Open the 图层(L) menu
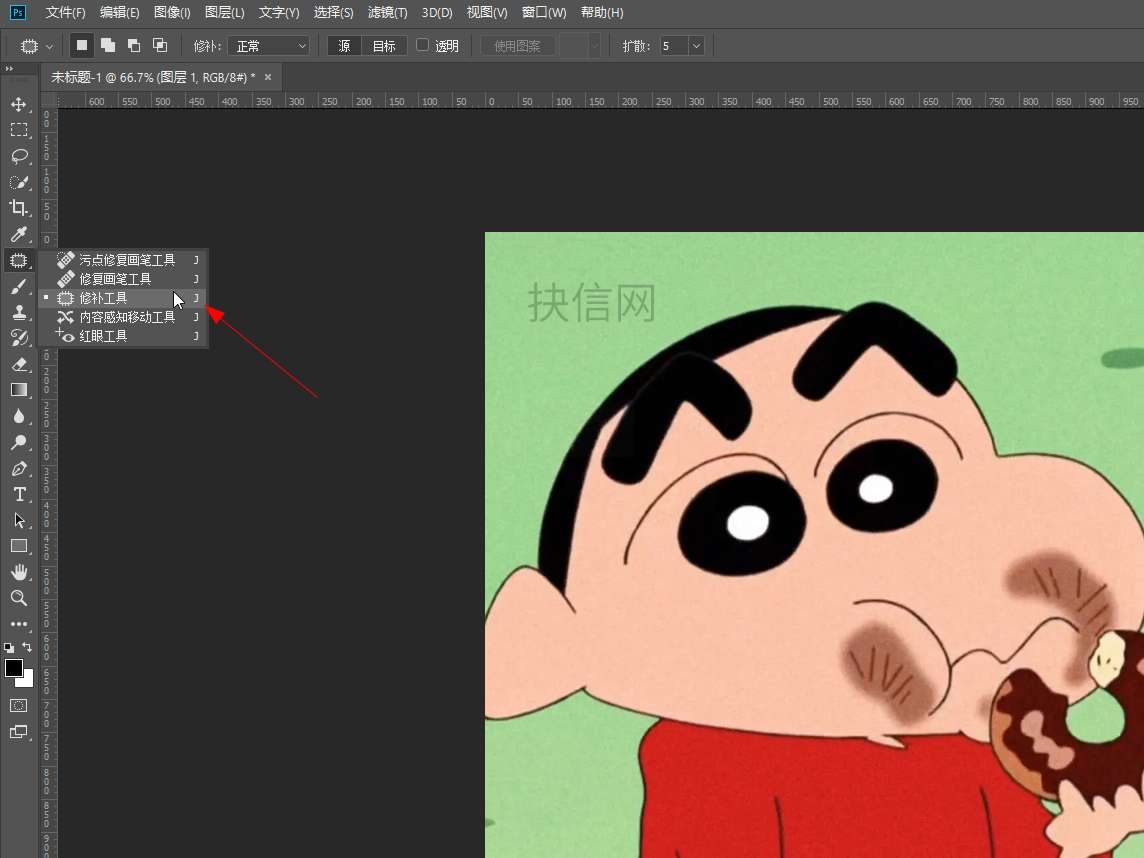Viewport: 1144px width, 858px height. pyautogui.click(x=225, y=12)
